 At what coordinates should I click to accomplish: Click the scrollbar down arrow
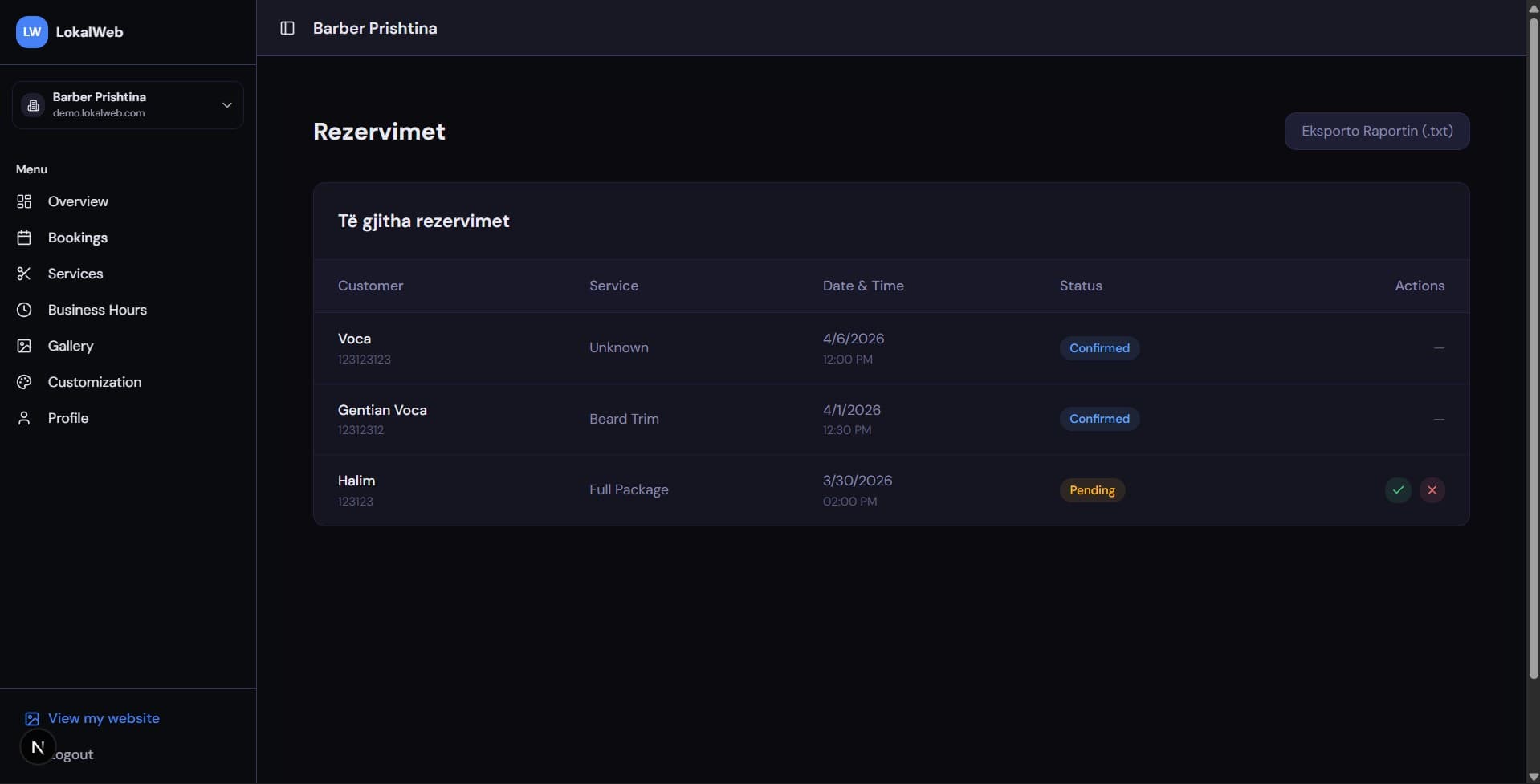(1534, 777)
